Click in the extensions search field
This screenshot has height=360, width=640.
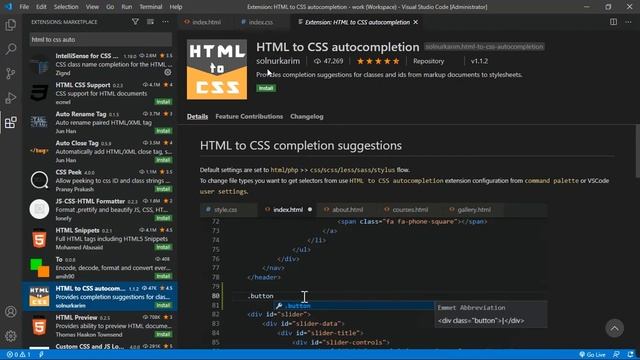tap(100, 40)
